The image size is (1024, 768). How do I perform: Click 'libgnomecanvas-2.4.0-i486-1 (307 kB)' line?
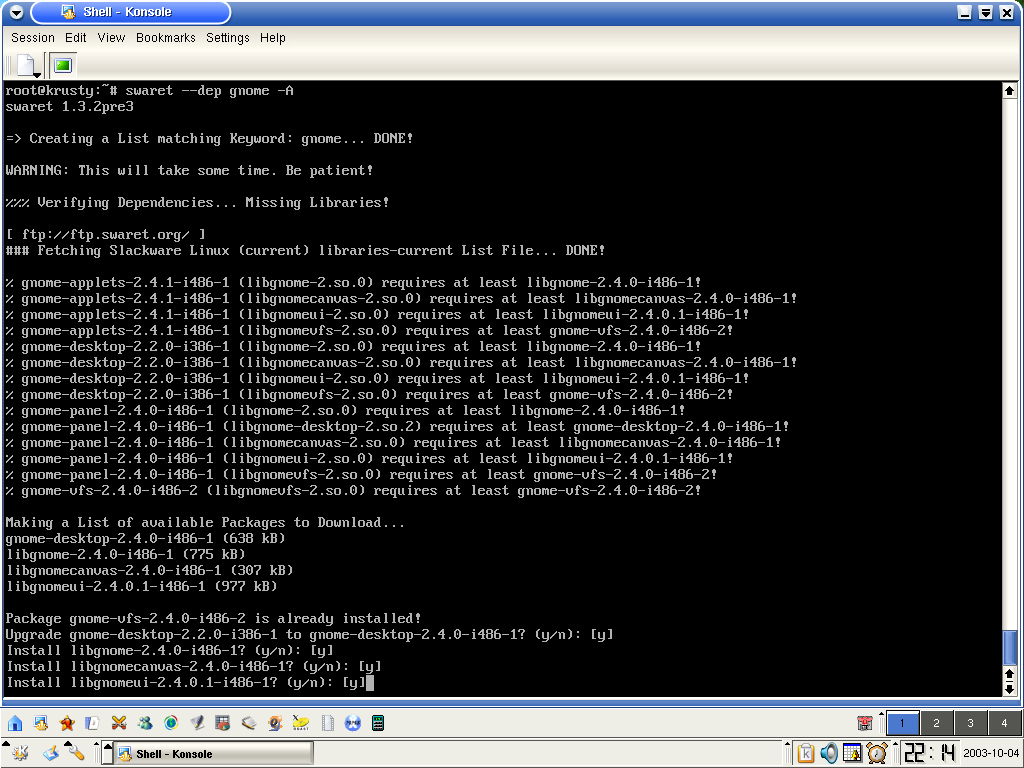[150, 571]
